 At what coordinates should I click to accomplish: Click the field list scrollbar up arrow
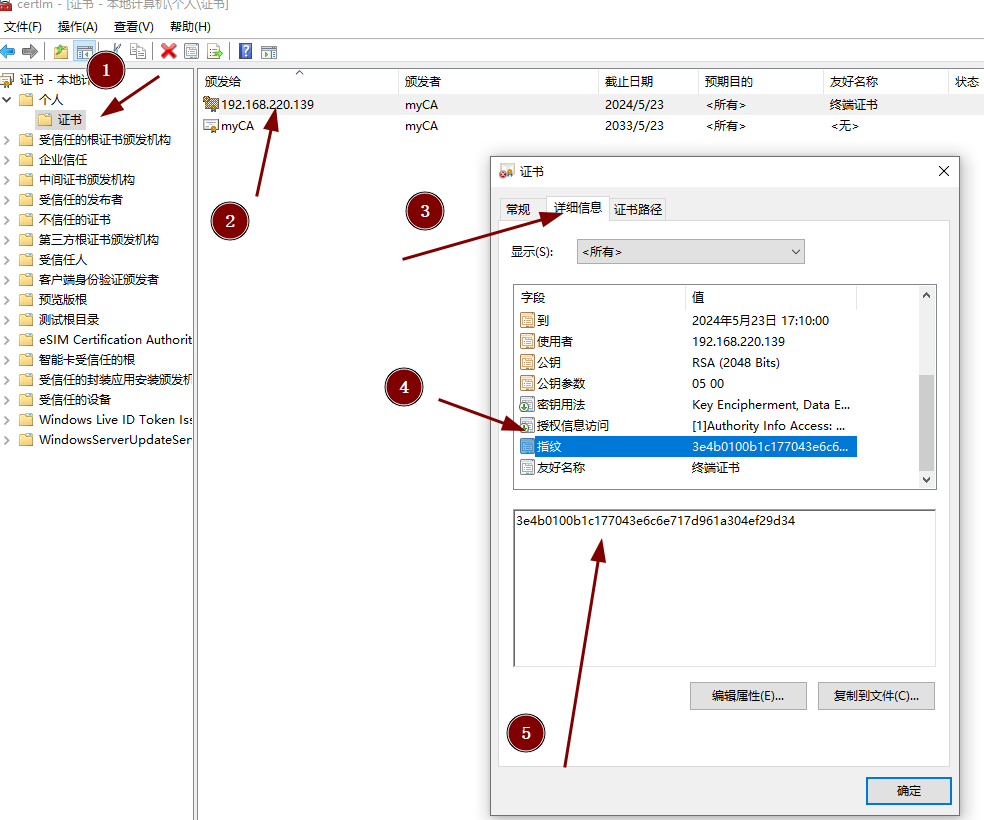pos(926,296)
